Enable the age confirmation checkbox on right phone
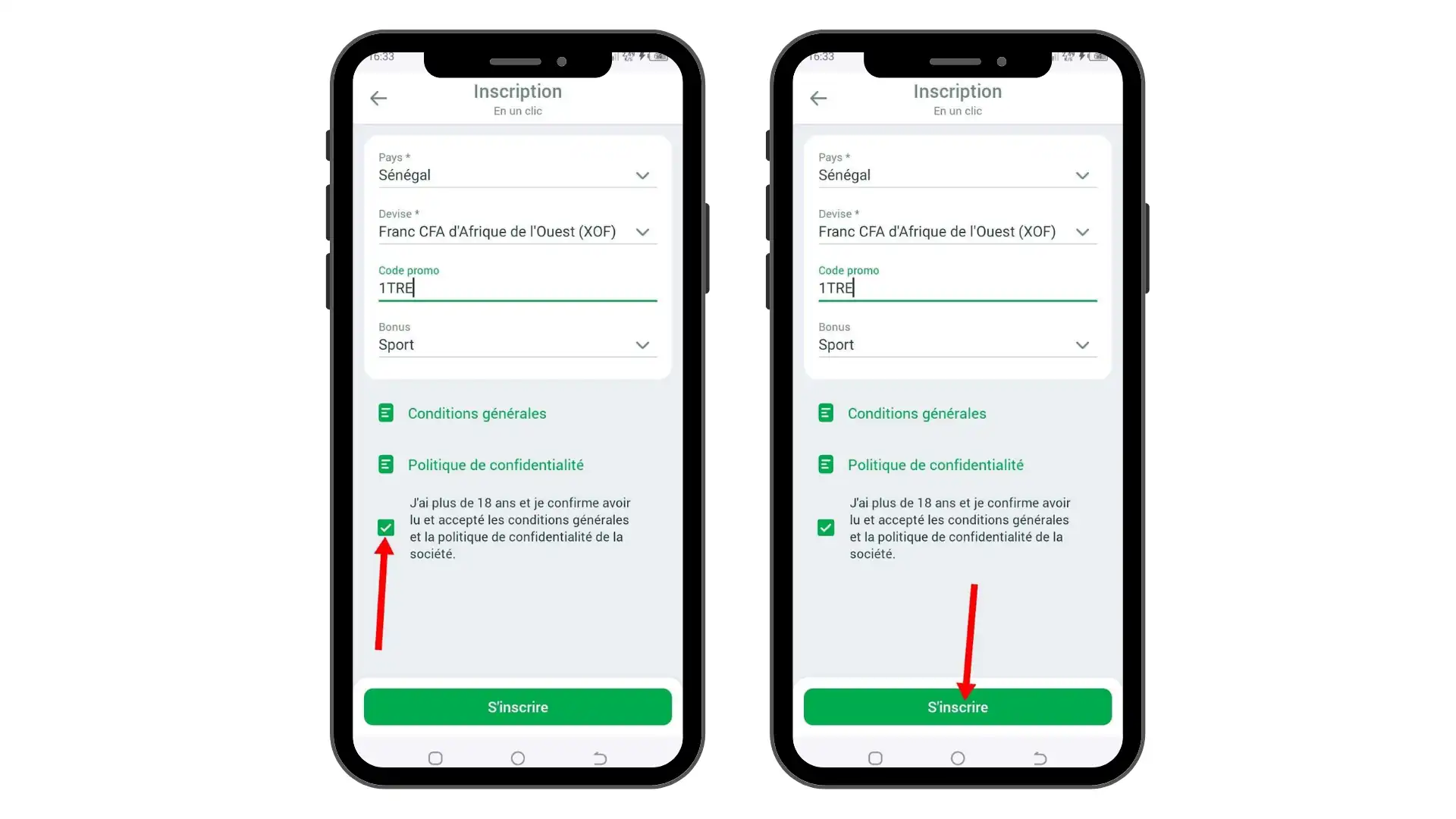Screen dimensions: 1456x819 (x=826, y=527)
